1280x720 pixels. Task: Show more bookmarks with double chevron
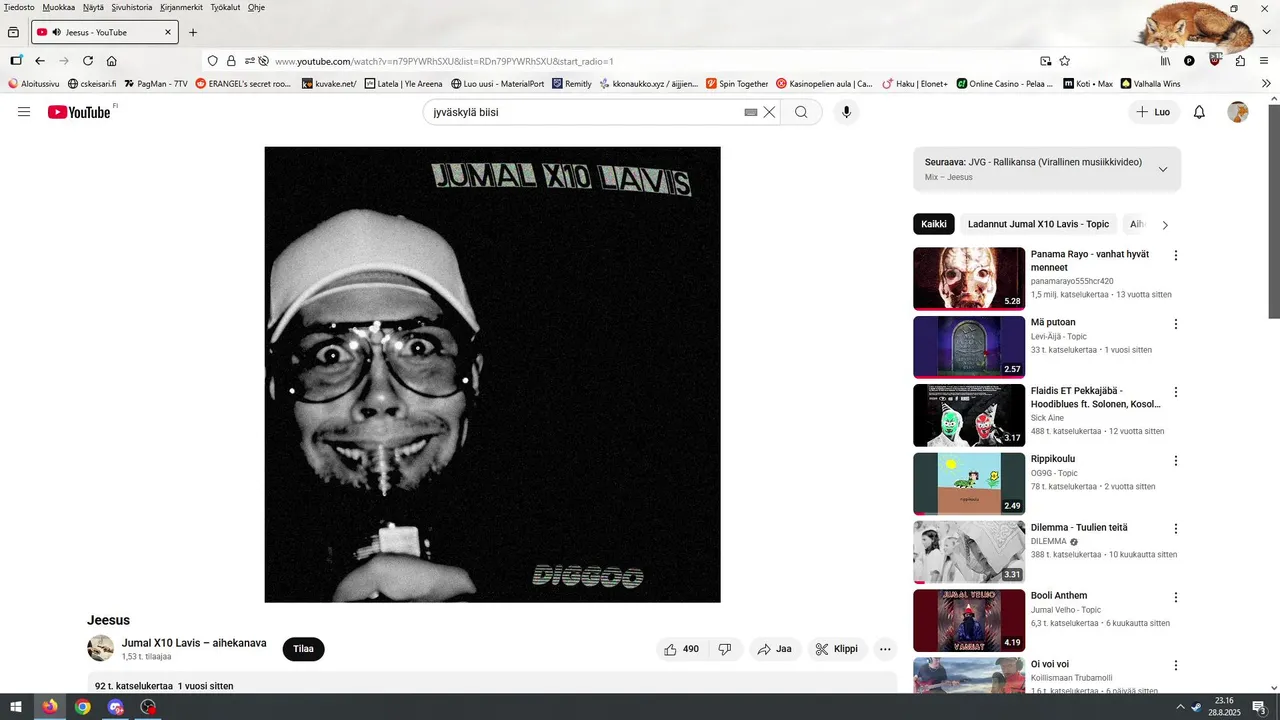pos(1267,84)
